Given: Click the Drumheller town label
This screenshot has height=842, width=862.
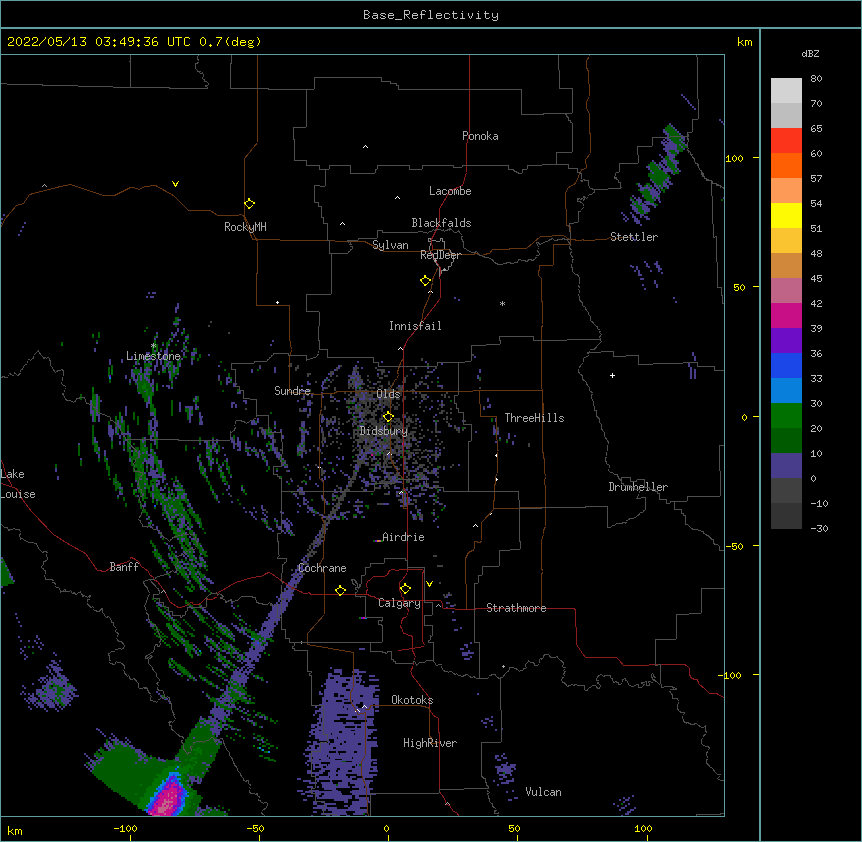Looking at the screenshot, I should click(x=638, y=487).
